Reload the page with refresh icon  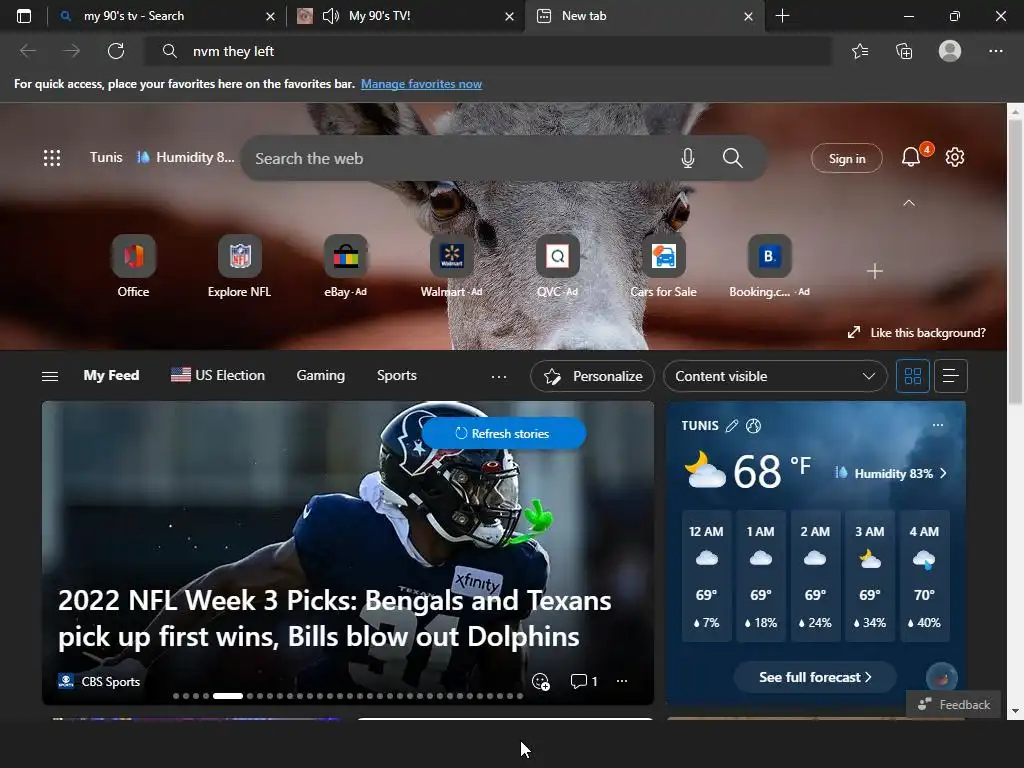[116, 51]
